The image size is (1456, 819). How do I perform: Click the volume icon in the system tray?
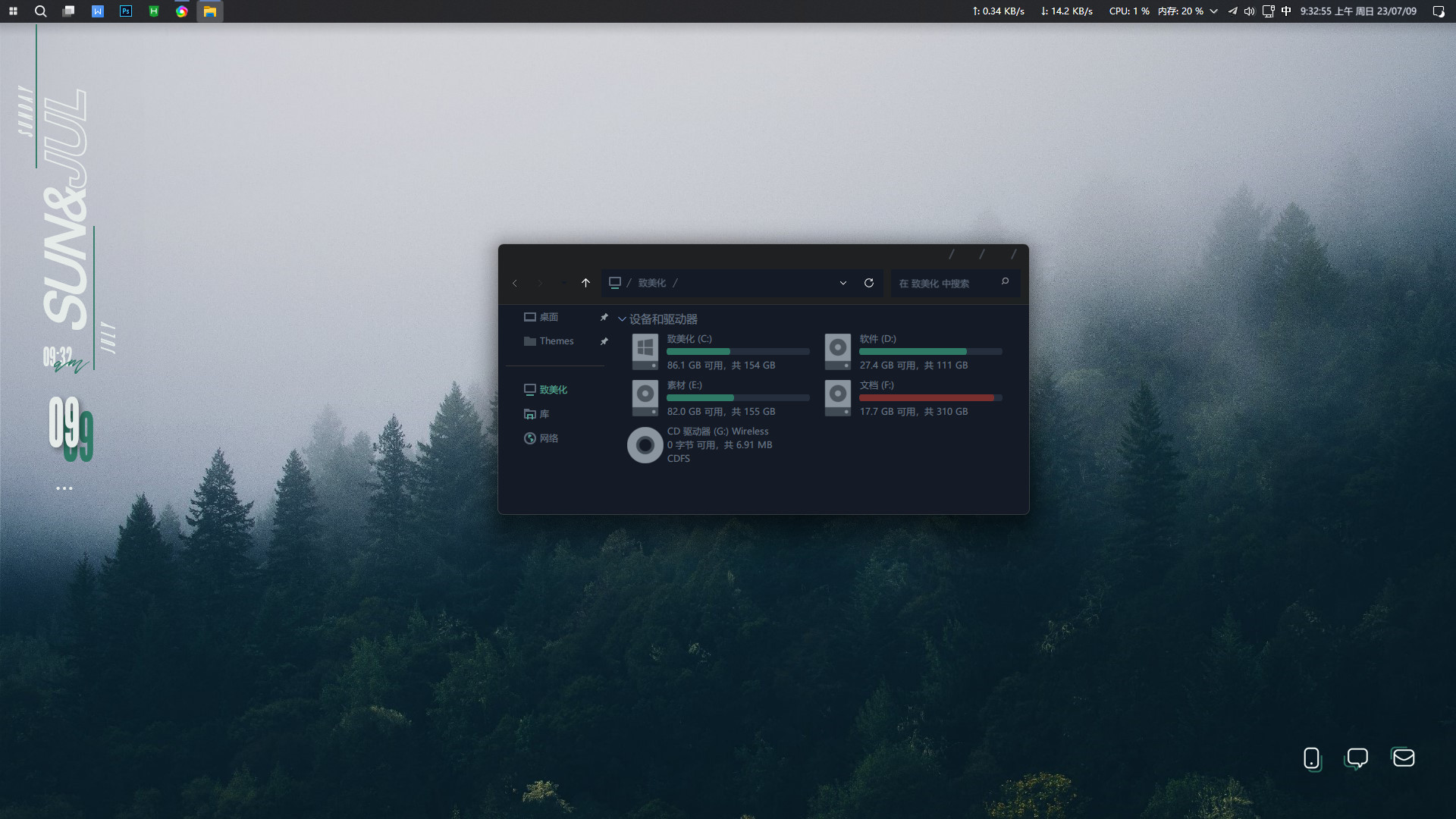pos(1248,11)
